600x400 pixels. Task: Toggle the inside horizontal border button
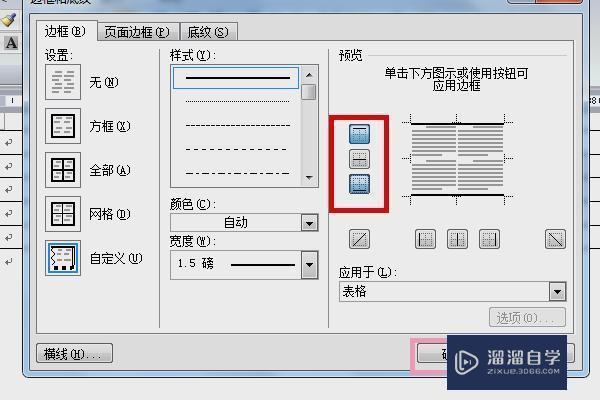click(359, 159)
